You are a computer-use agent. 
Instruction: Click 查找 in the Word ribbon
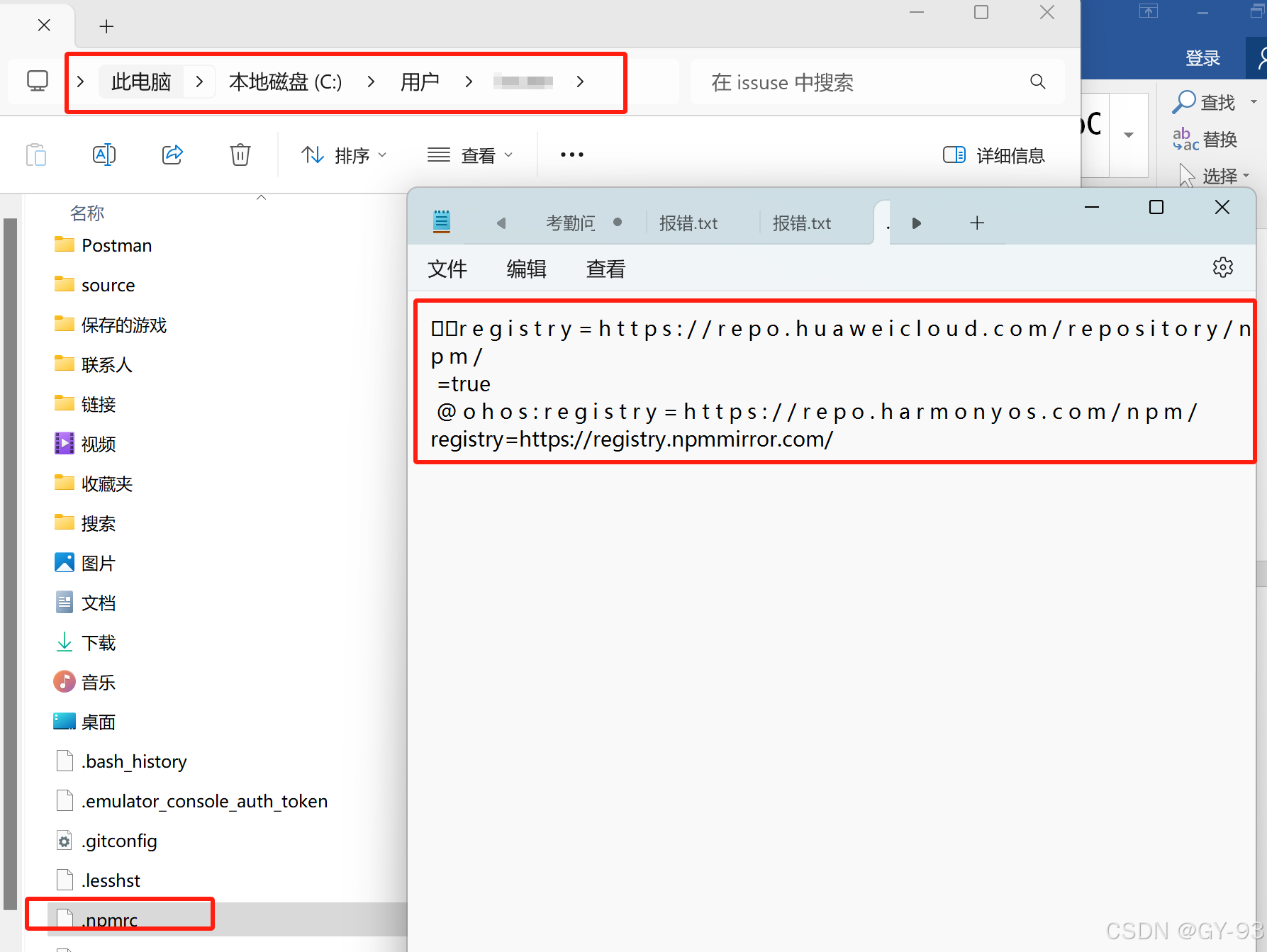(1204, 103)
